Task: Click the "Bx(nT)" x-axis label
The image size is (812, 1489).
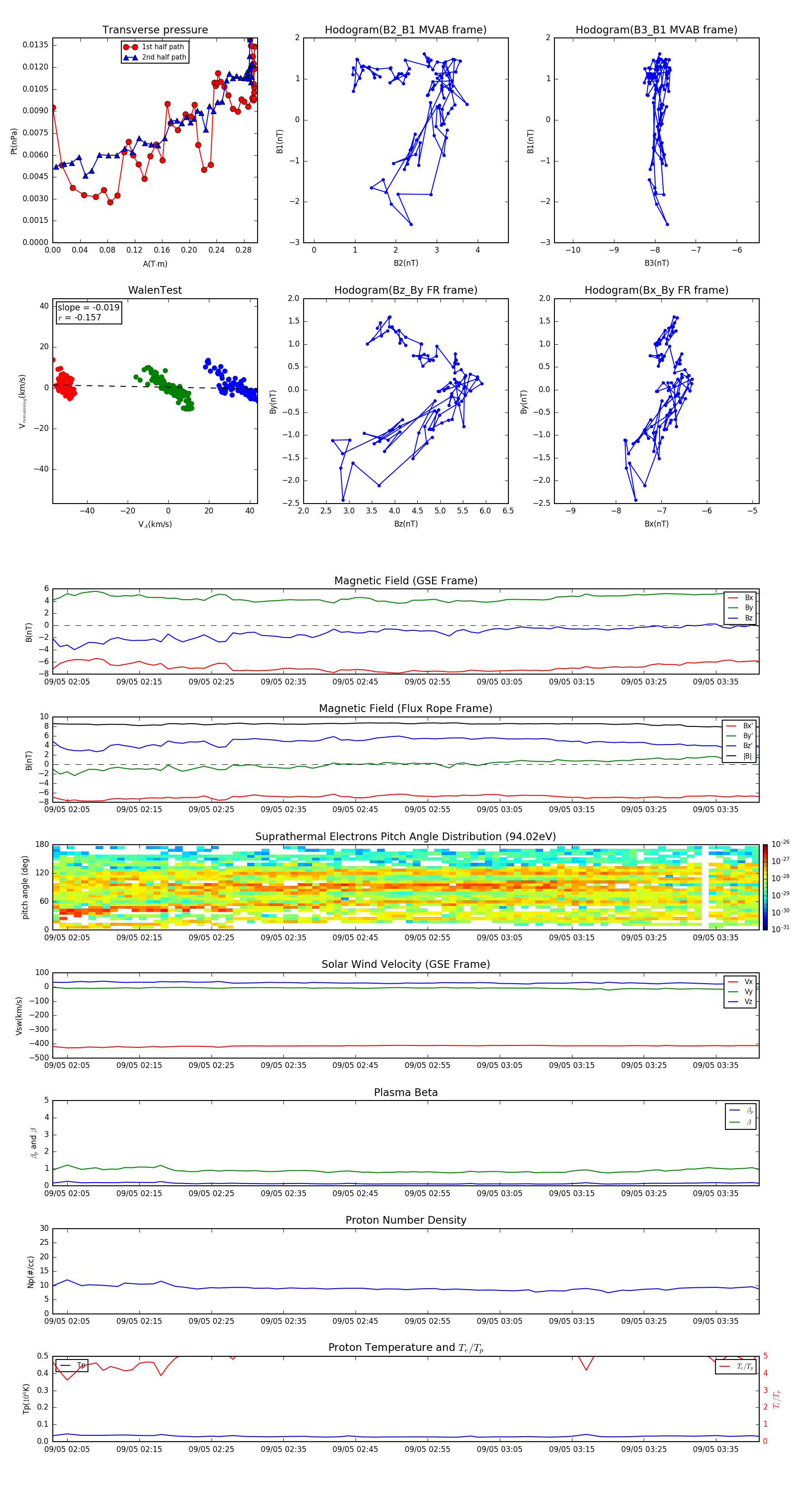Action: pos(656,524)
